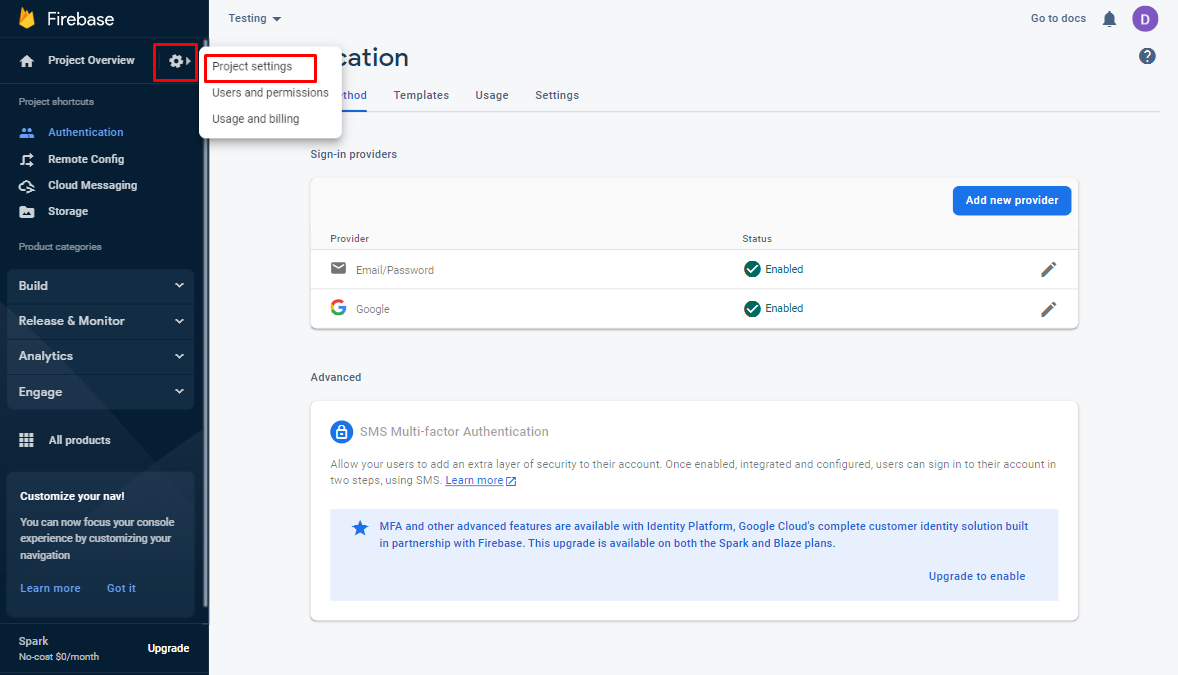Screen dimensions: 1178x675
Task: Open Cloud Messaging in the sidebar
Action: point(92,186)
